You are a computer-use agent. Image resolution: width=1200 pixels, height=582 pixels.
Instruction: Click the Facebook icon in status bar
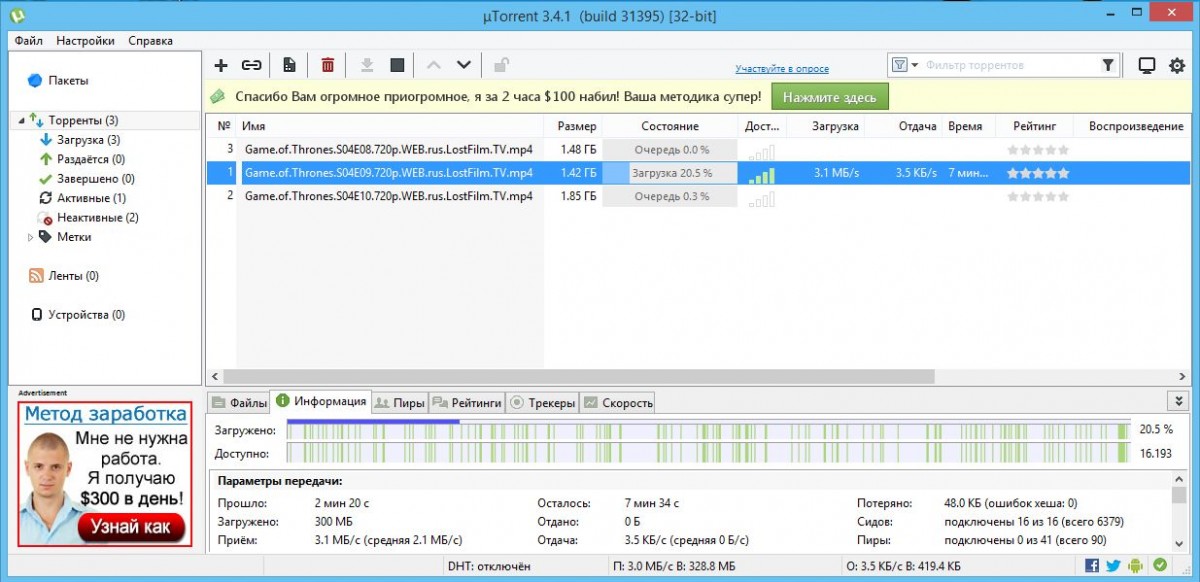[x=1093, y=566]
